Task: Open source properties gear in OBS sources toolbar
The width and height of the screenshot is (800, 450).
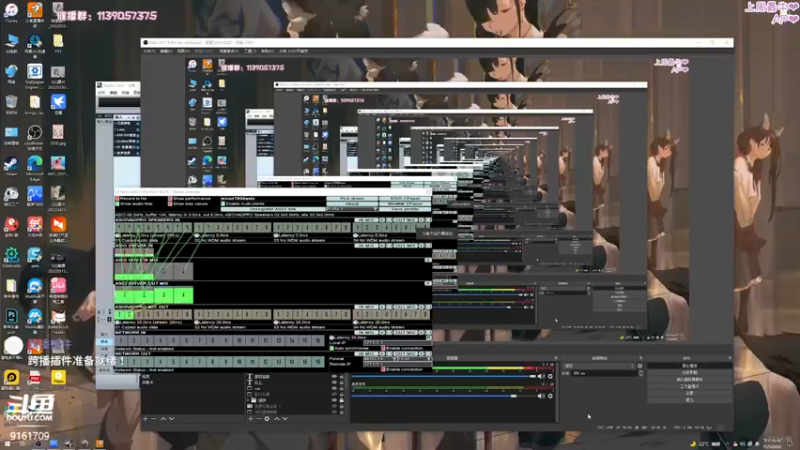Action: 267,418
